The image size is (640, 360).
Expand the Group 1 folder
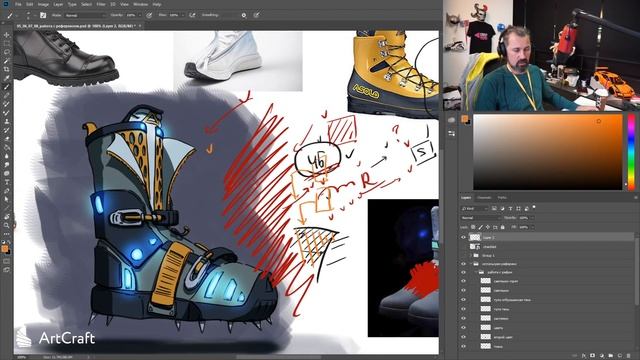tap(471, 256)
